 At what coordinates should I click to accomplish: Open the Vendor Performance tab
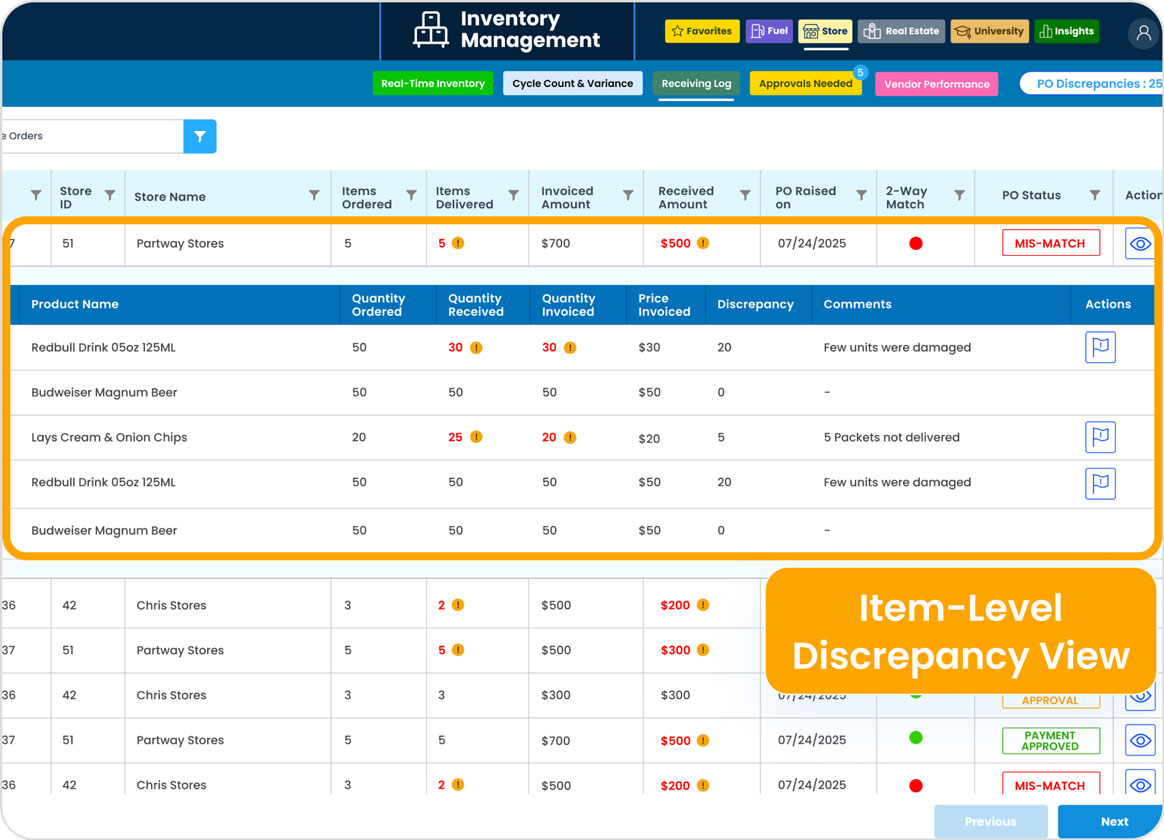click(936, 83)
